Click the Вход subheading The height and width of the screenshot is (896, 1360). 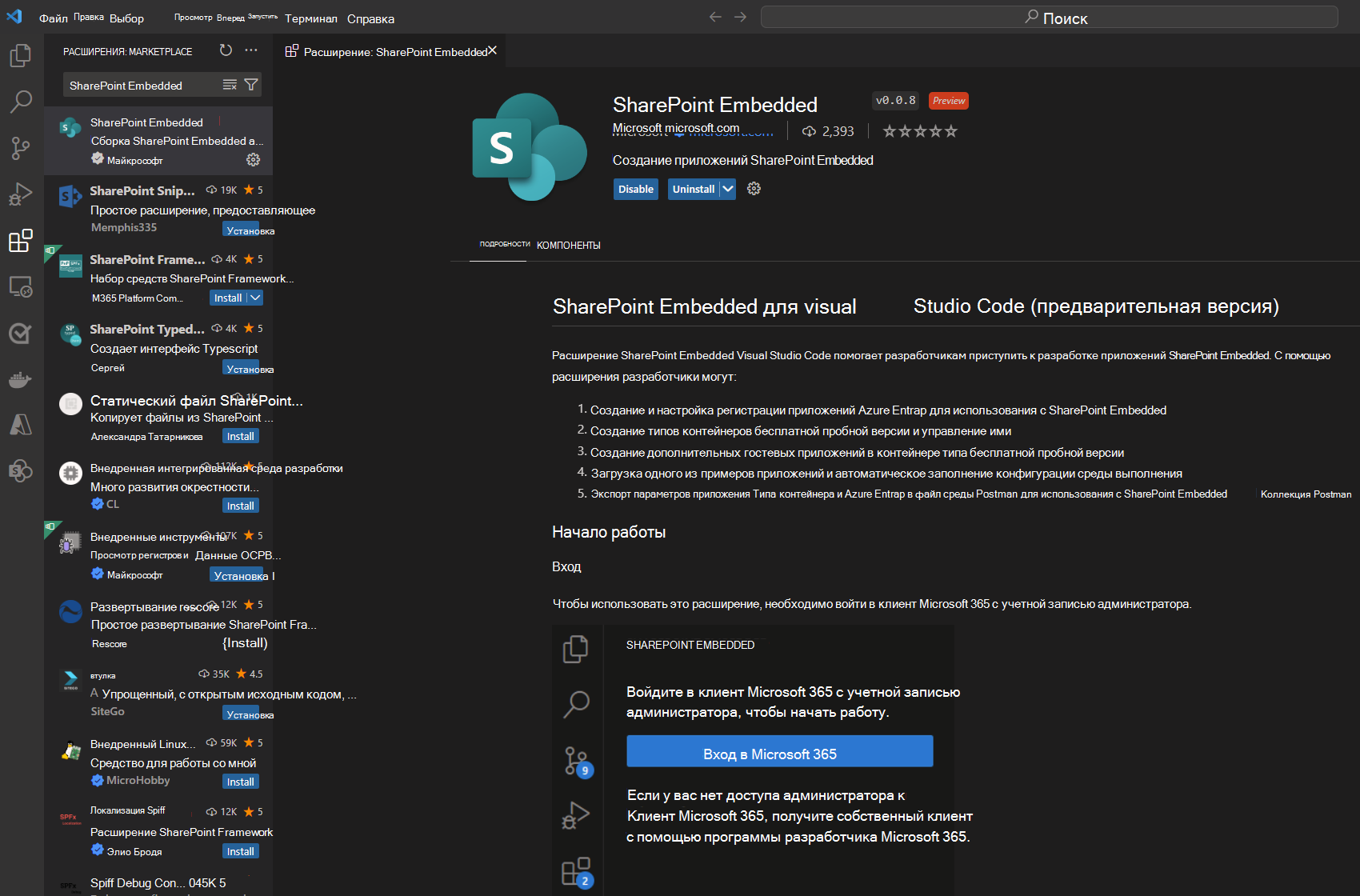point(566,566)
